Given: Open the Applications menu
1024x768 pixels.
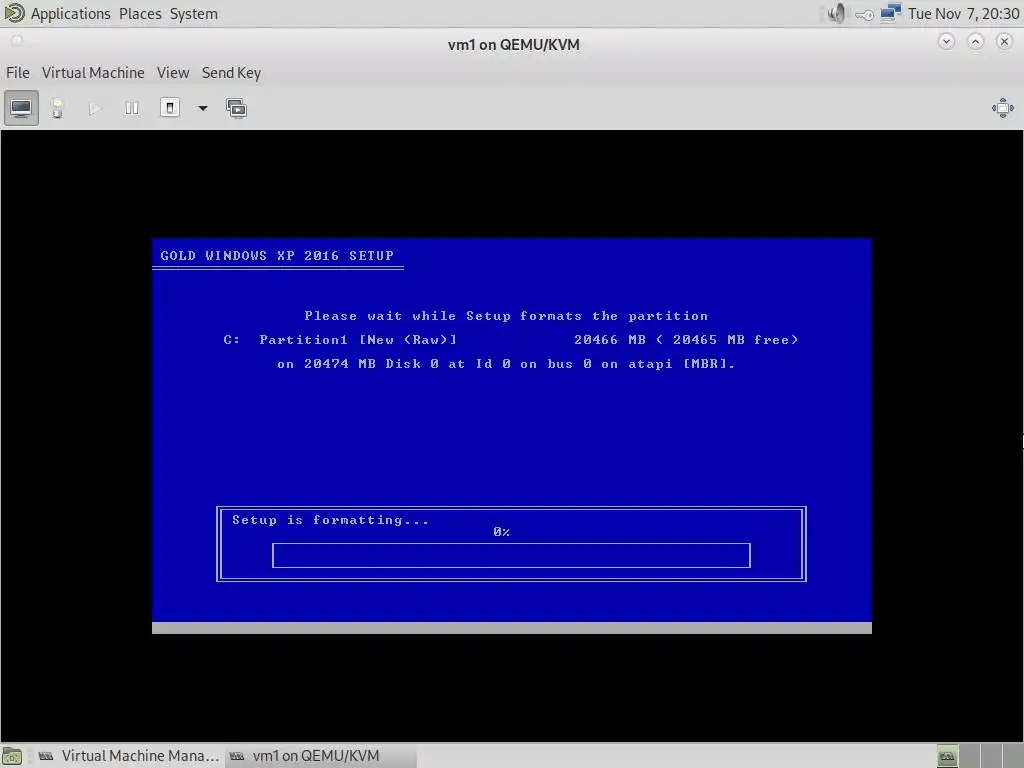Looking at the screenshot, I should pos(71,14).
